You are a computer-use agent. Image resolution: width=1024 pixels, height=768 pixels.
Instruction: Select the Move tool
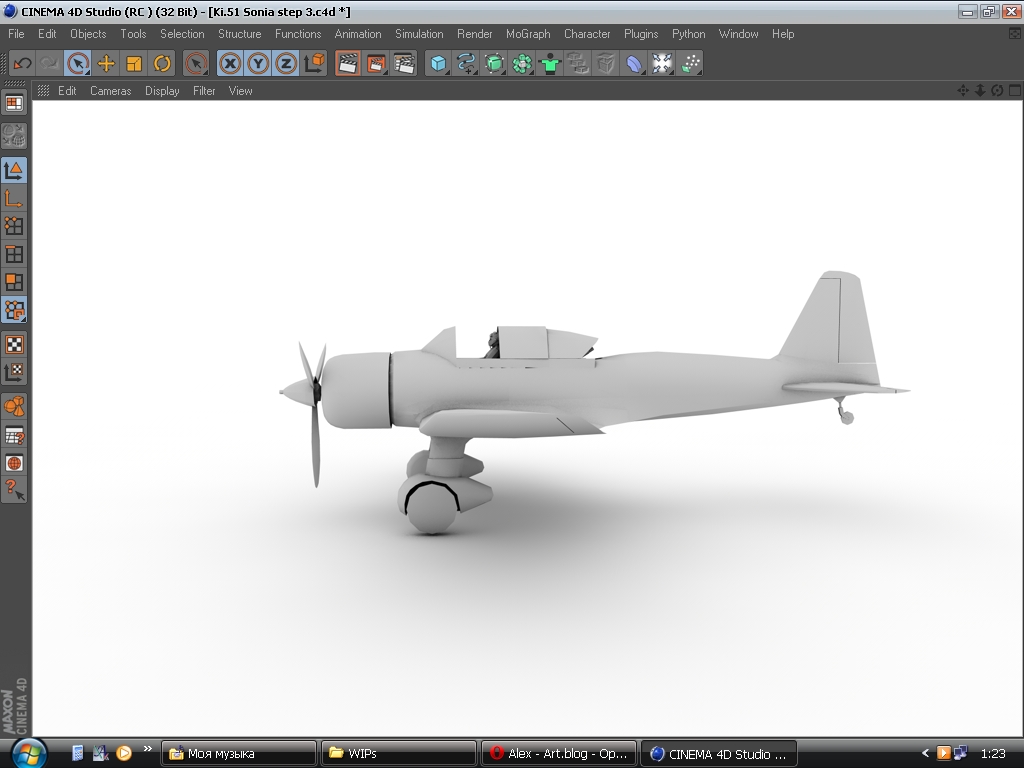pyautogui.click(x=106, y=63)
